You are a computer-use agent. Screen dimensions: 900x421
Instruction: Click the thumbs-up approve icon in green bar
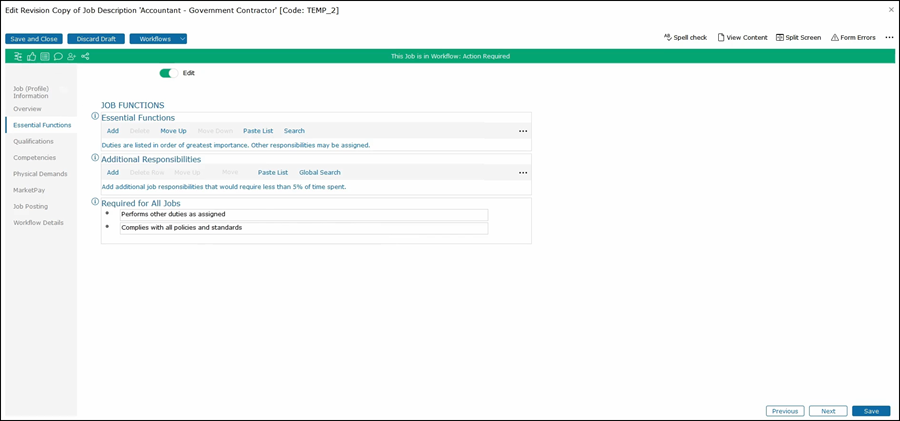pyautogui.click(x=32, y=56)
